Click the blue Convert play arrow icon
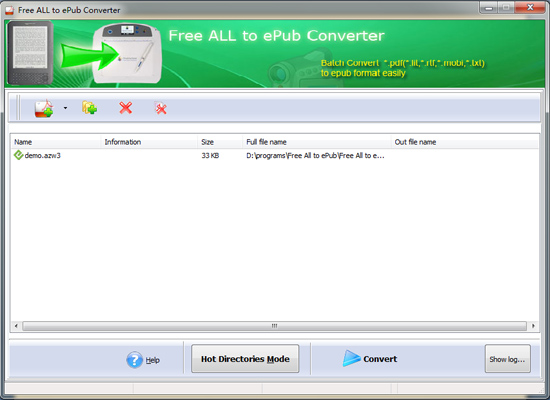This screenshot has width=550, height=400. [x=351, y=358]
